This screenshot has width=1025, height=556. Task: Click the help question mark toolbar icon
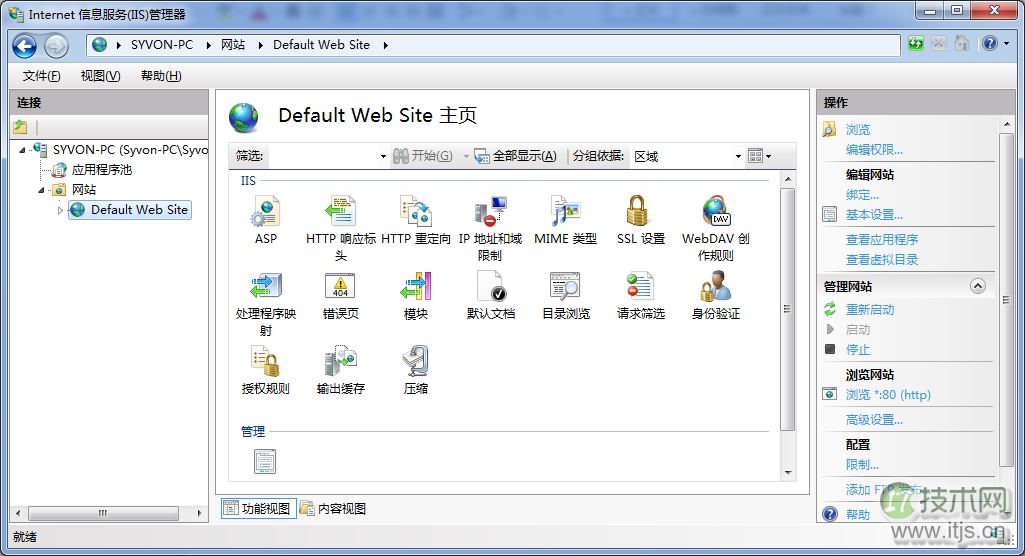click(990, 44)
